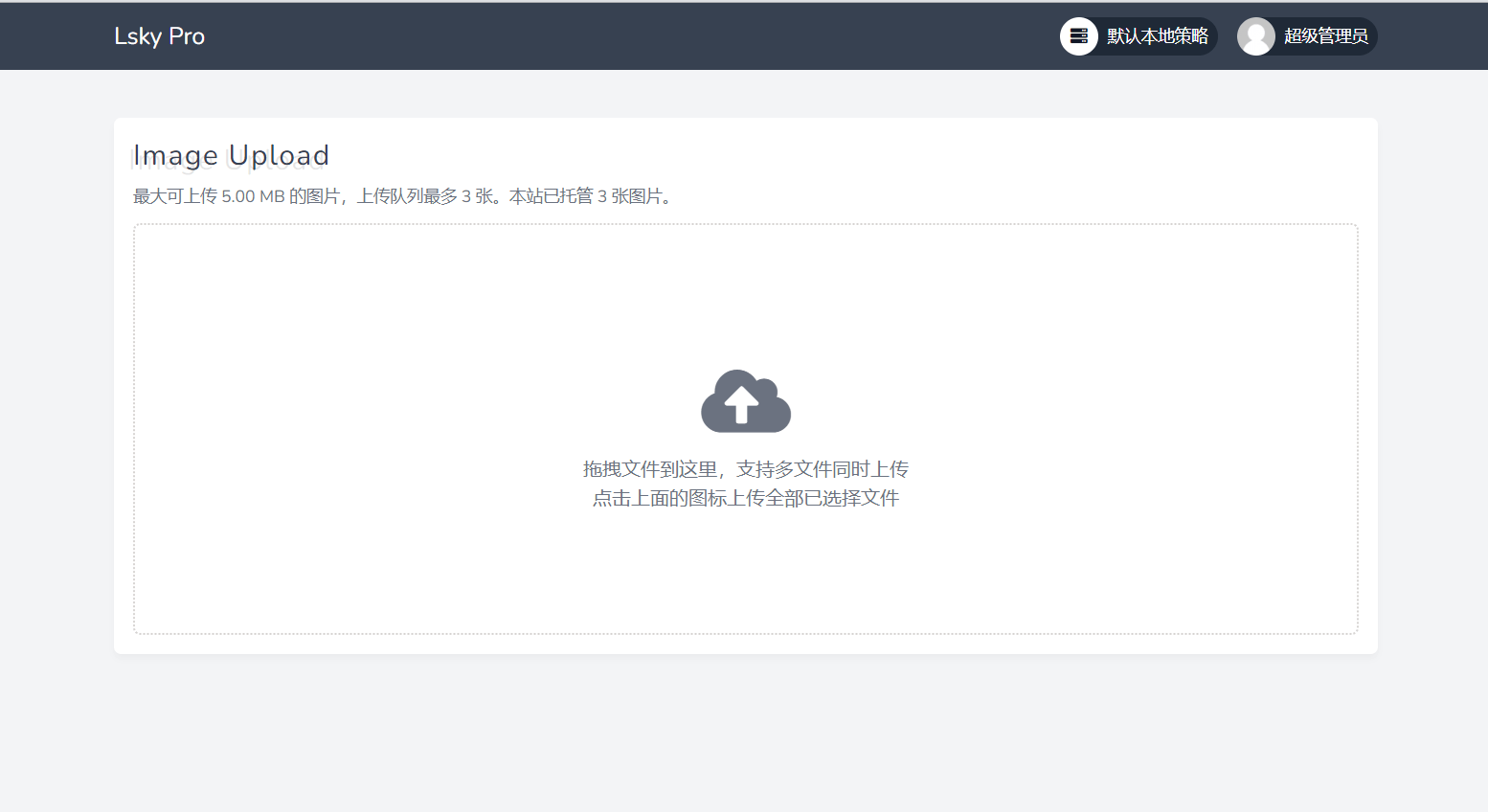The width and height of the screenshot is (1488, 812).
Task: Click the 点击上面的图标上传 hint text
Action: click(746, 498)
